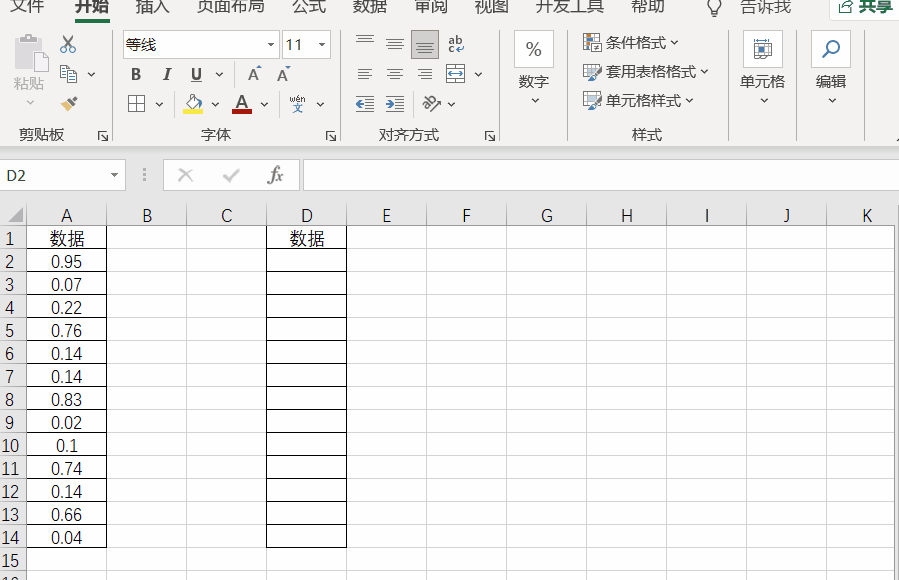Image resolution: width=899 pixels, height=580 pixels.
Task: Expand borders dropdown arrow
Action: 159,104
